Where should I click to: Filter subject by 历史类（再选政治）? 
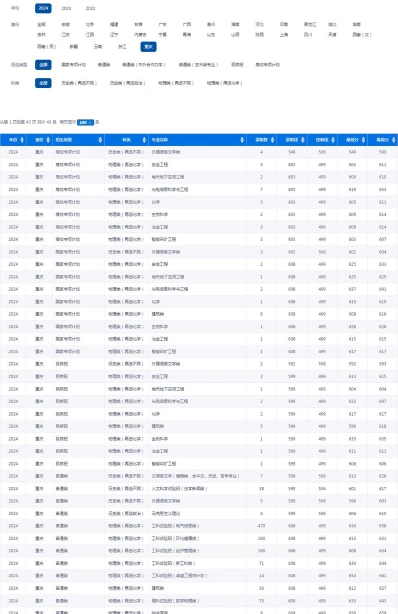(128, 83)
